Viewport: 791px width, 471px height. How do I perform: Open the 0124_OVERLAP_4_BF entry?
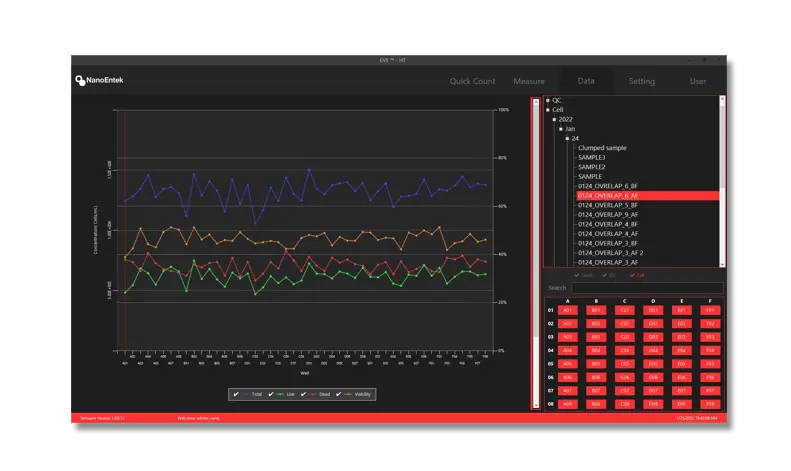point(608,224)
